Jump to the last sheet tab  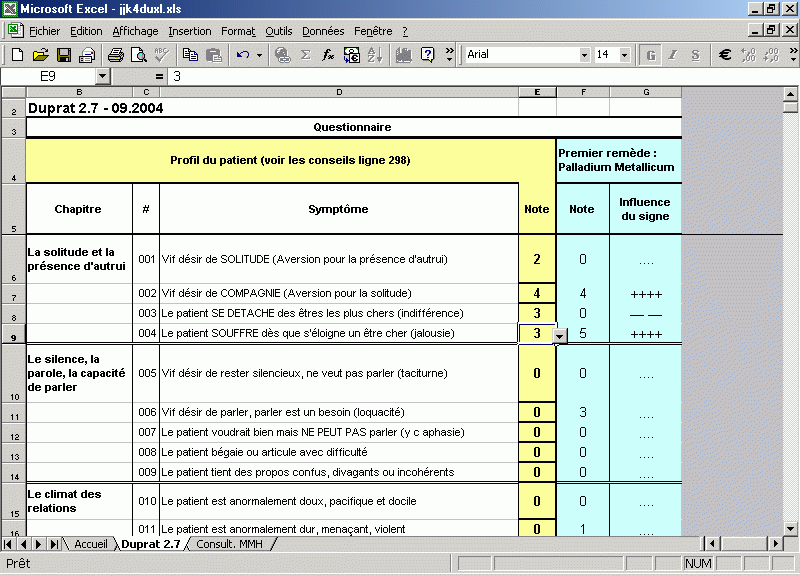click(x=54, y=544)
